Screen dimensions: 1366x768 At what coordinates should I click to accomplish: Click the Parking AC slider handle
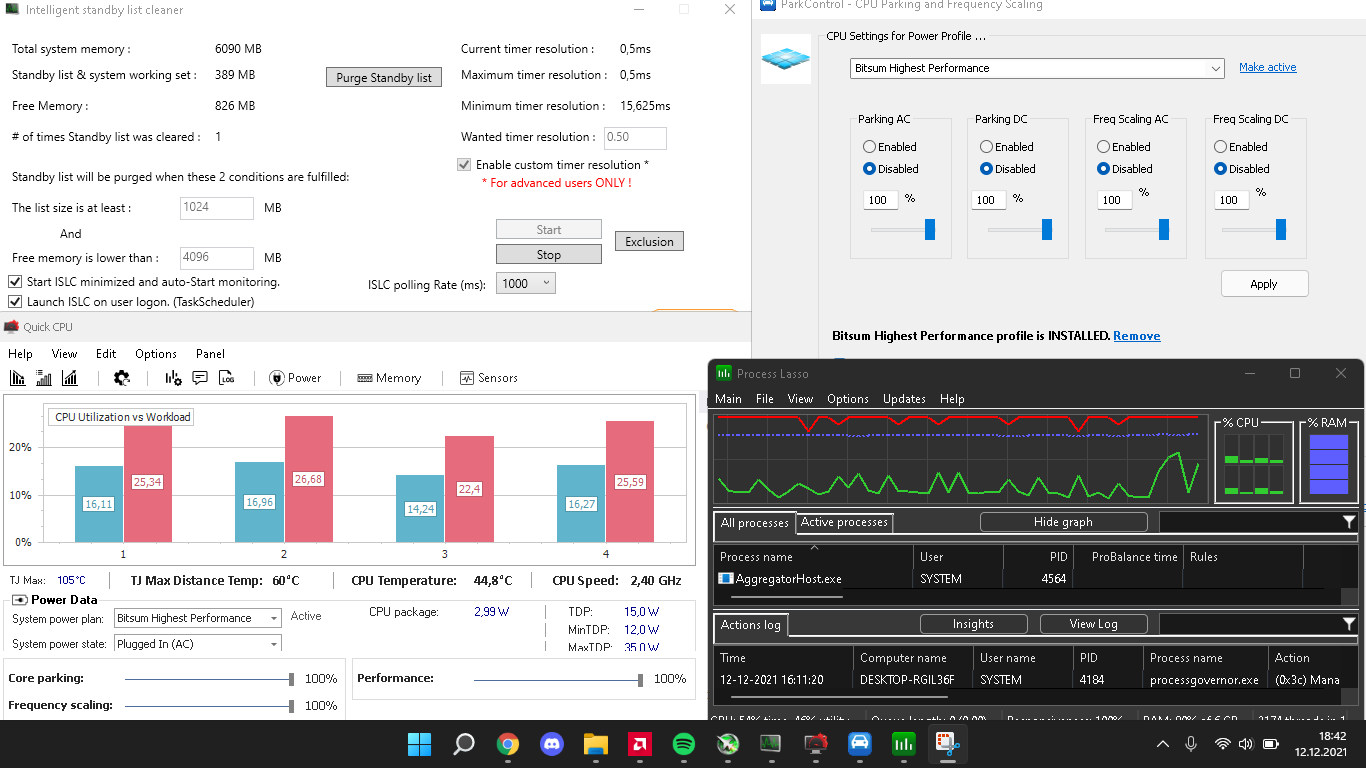click(x=930, y=230)
